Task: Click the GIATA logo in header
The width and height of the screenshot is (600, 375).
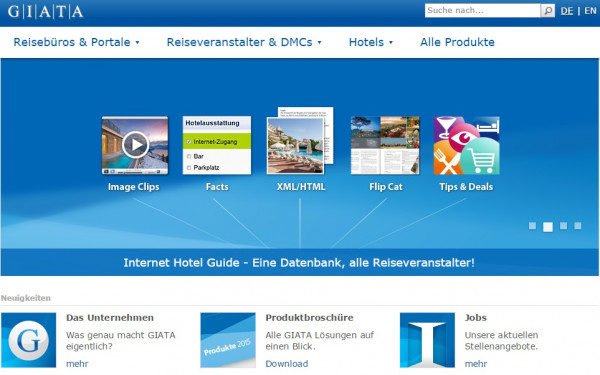Action: (x=46, y=12)
